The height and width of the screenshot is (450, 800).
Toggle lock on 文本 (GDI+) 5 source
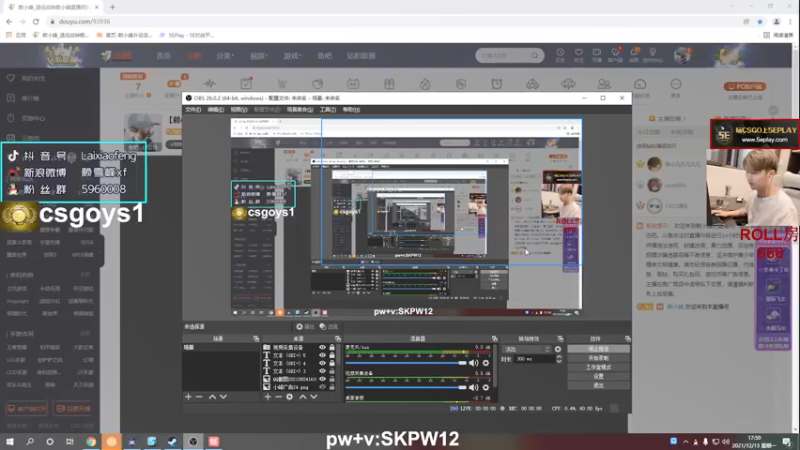332,355
